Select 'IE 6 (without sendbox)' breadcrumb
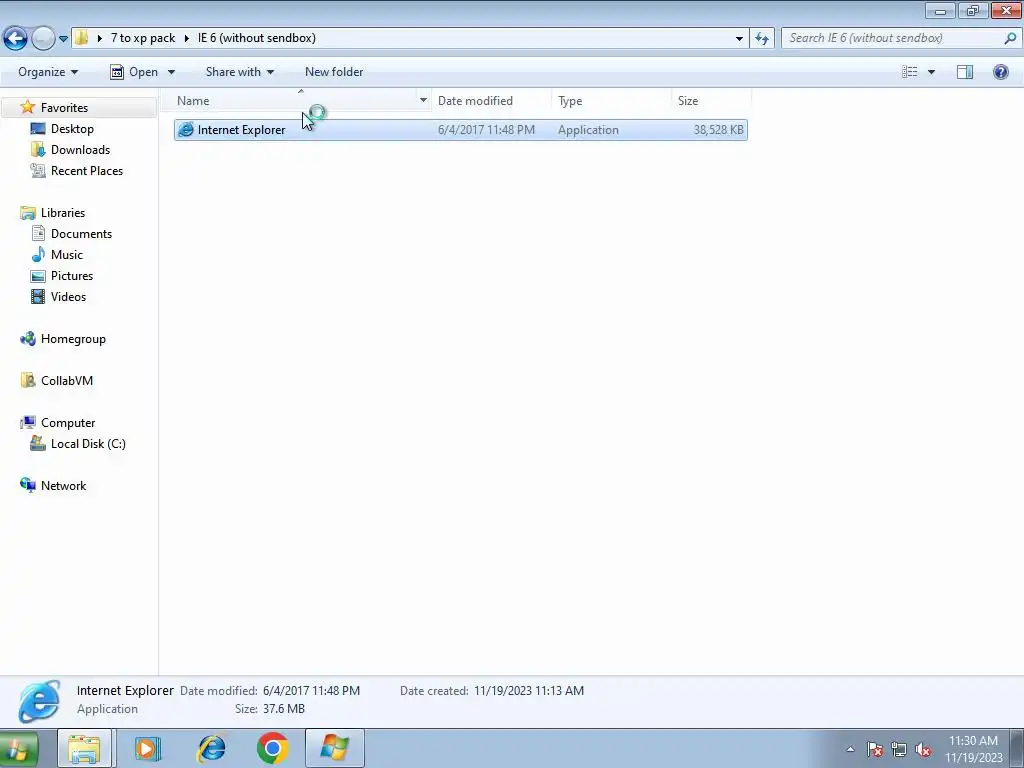The height and width of the screenshot is (768, 1024). (257, 38)
